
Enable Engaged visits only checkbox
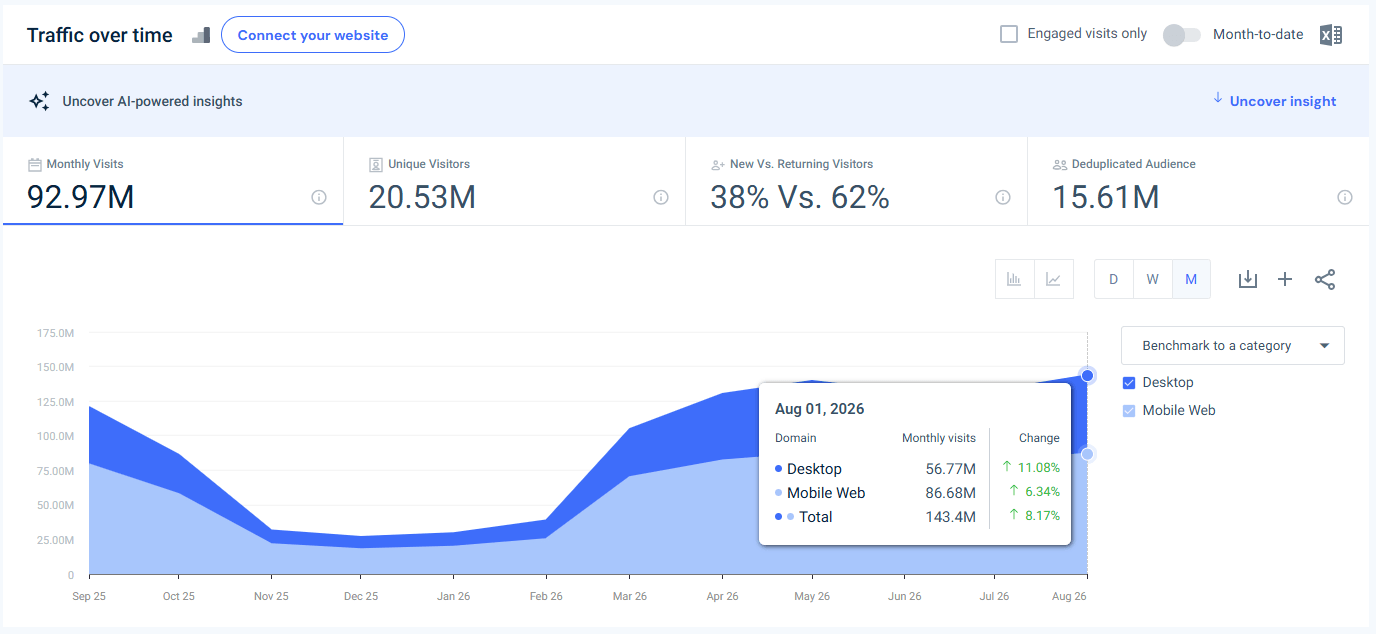coord(1009,34)
